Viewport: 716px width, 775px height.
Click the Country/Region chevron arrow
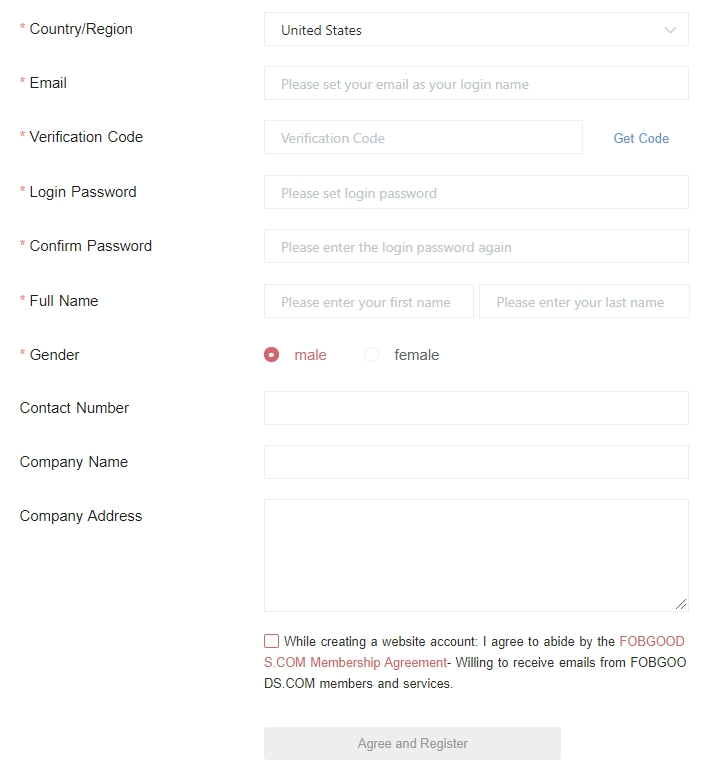tap(670, 30)
